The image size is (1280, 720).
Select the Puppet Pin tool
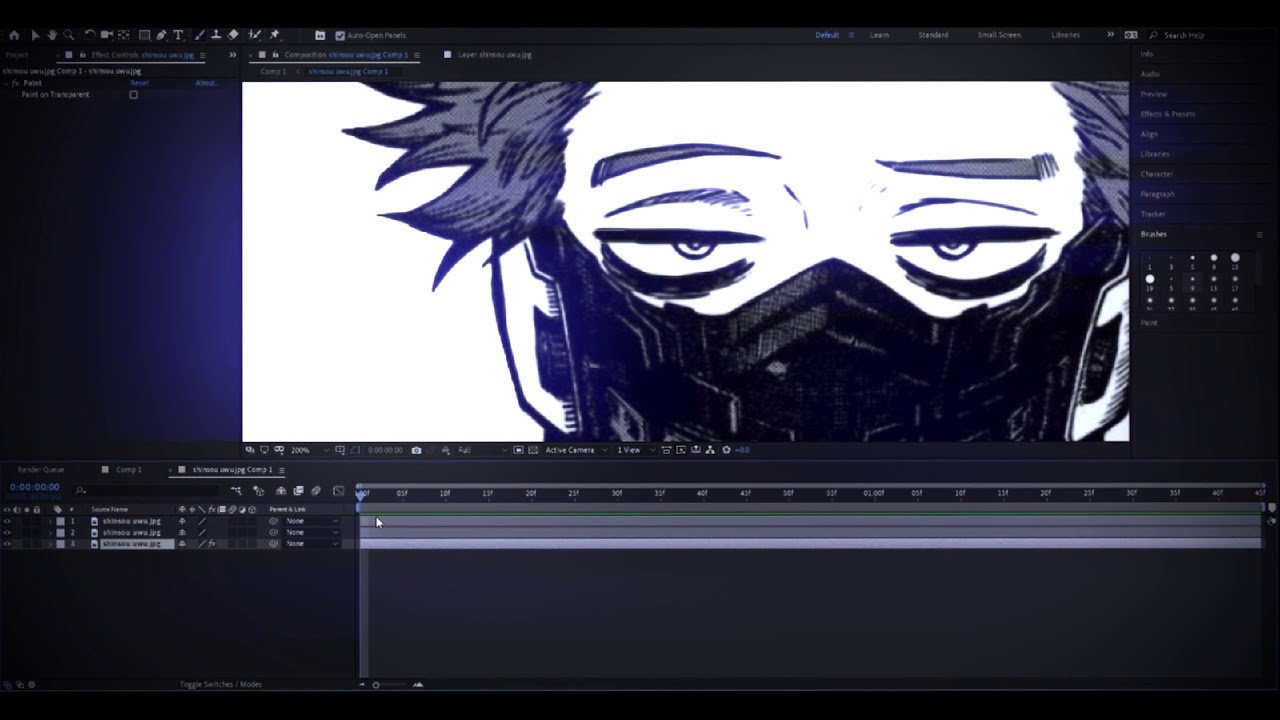[274, 35]
